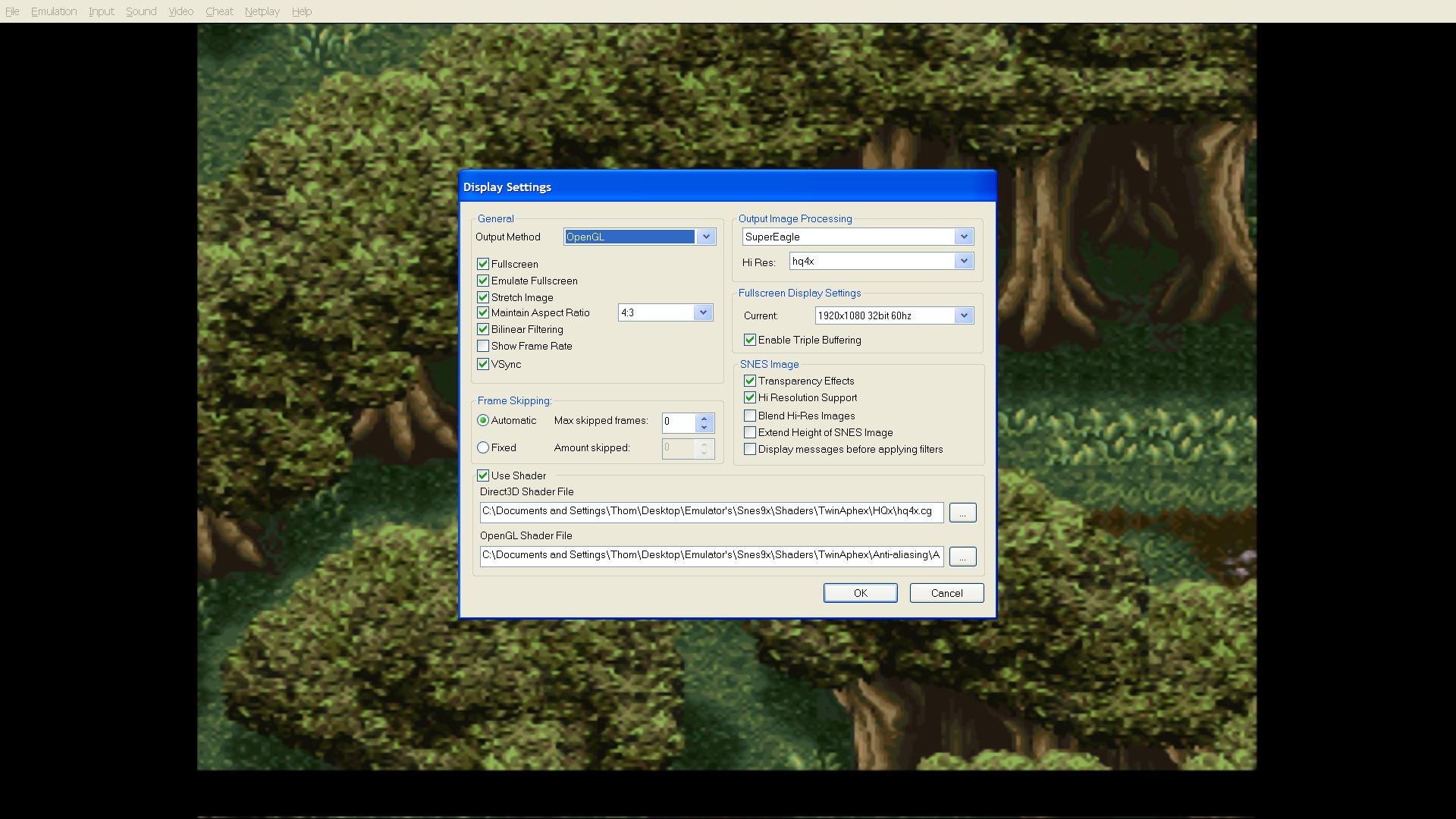Cancel the Display Settings dialog
This screenshot has width=1456, height=819.
tap(947, 593)
